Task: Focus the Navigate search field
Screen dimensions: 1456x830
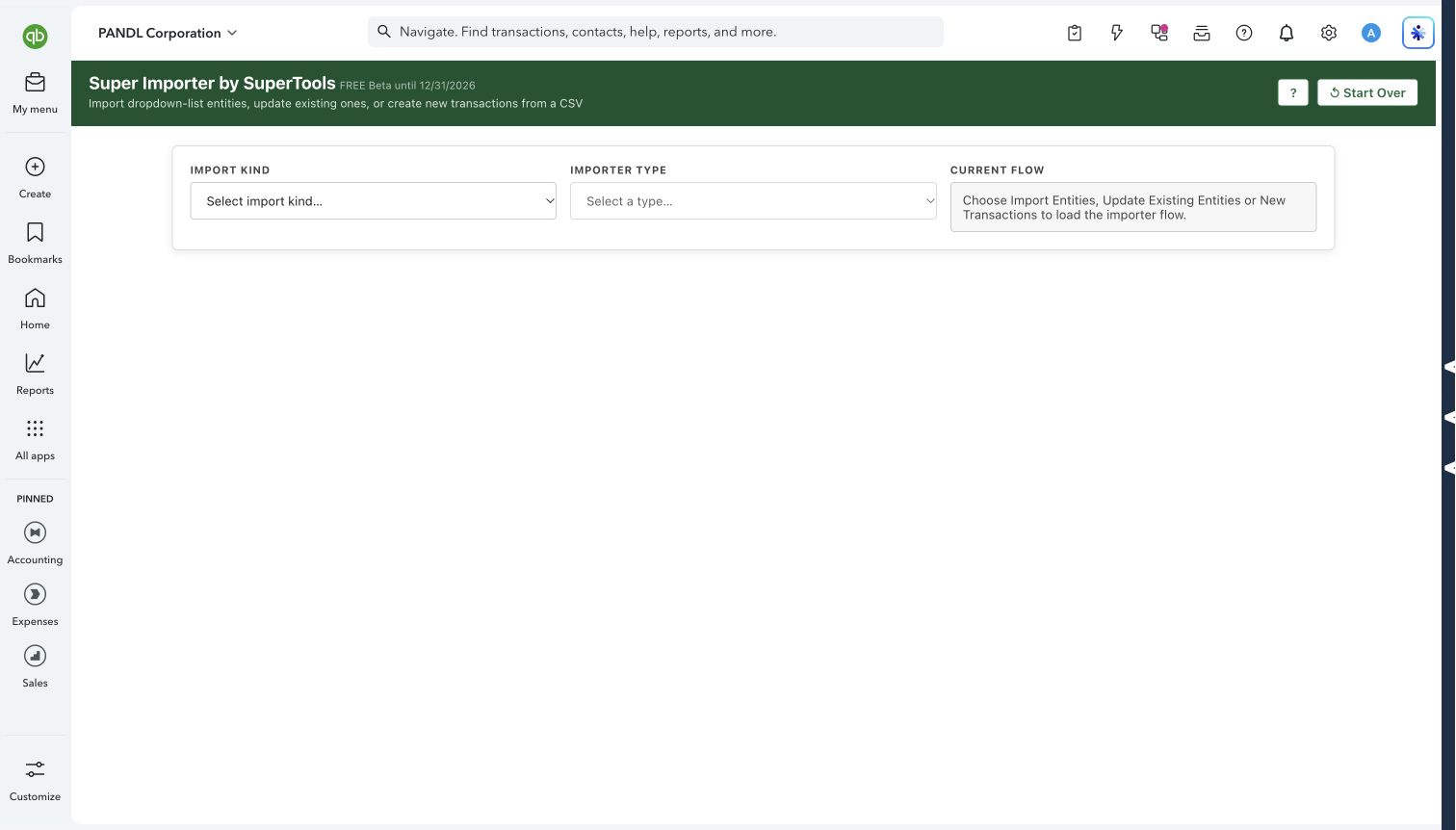Action: 655,32
